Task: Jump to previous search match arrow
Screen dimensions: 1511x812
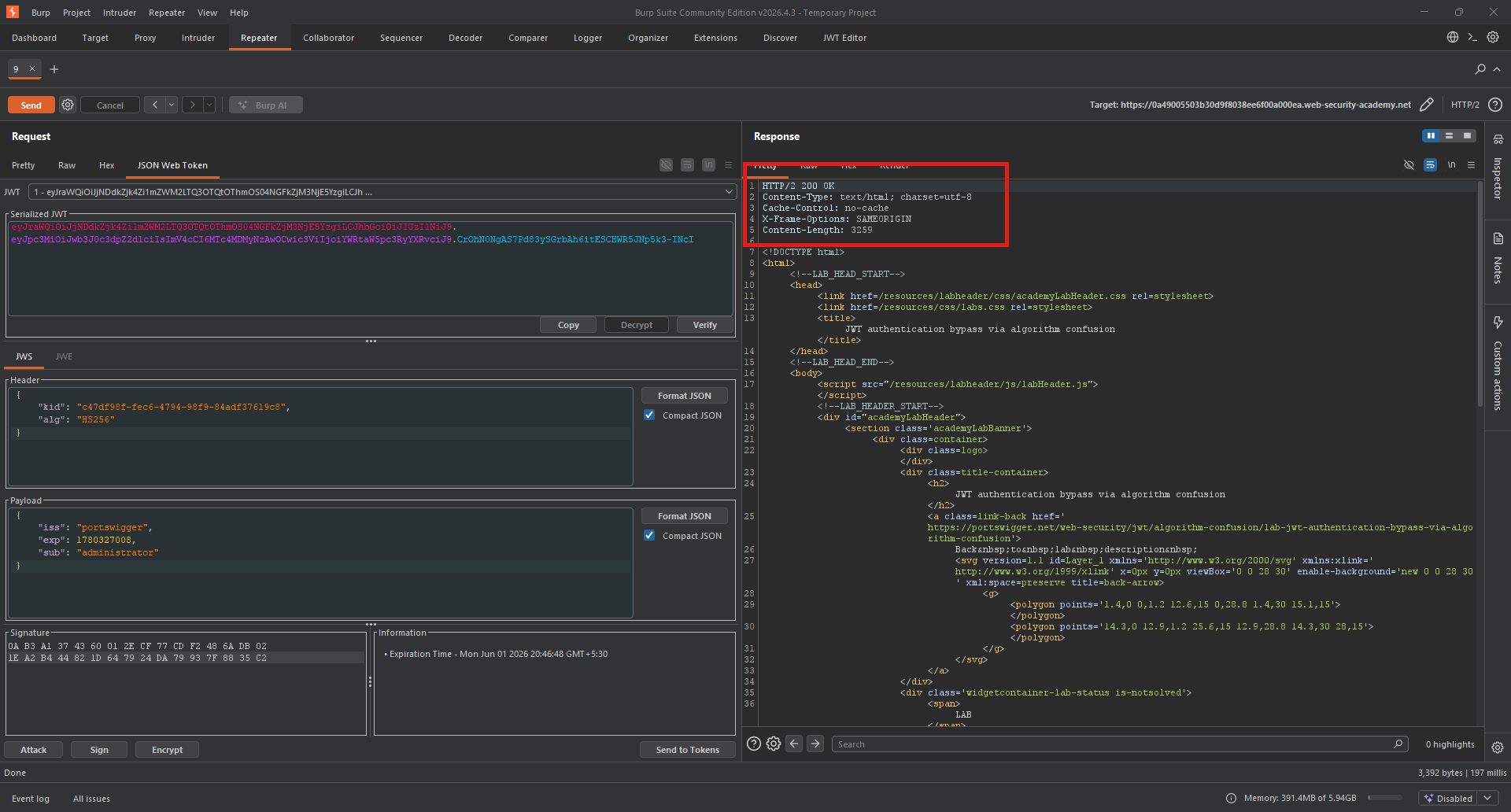Action: (794, 744)
